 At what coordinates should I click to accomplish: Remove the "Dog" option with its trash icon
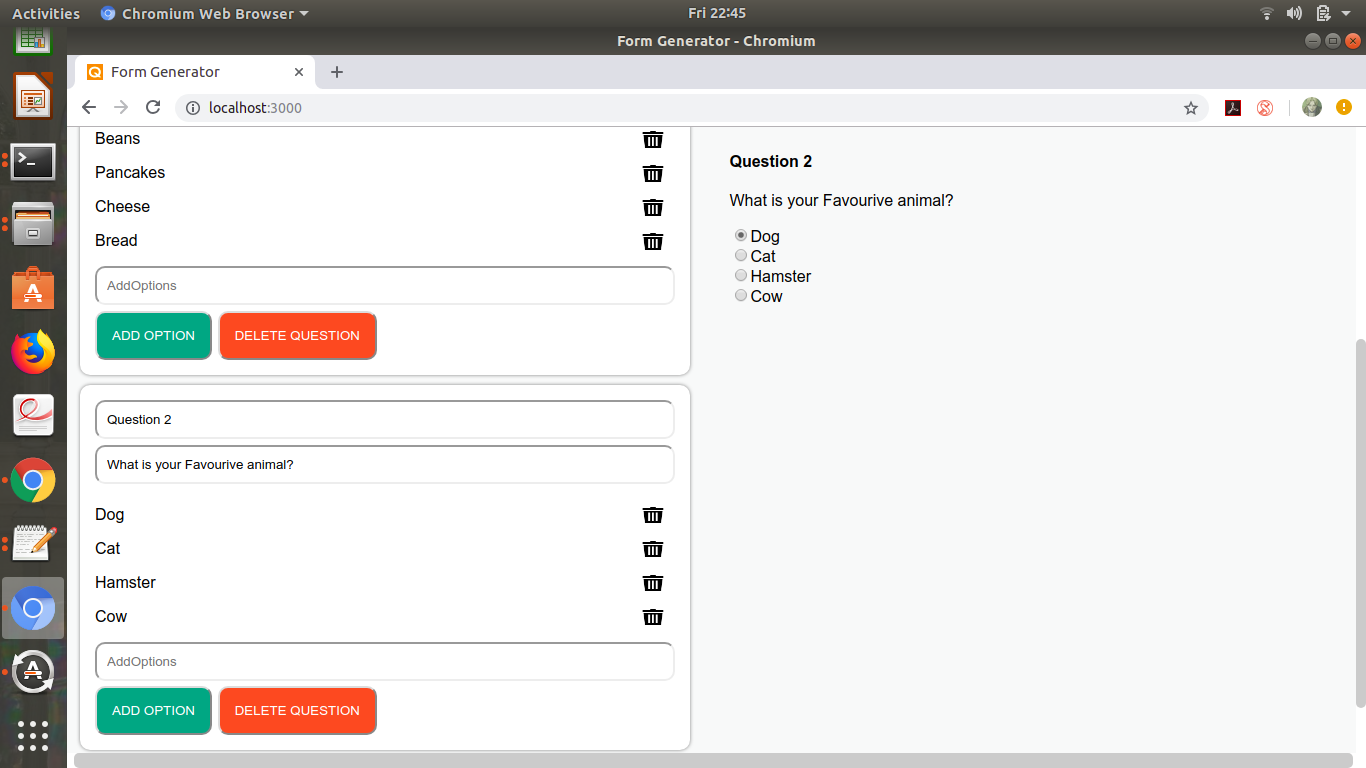pos(653,515)
